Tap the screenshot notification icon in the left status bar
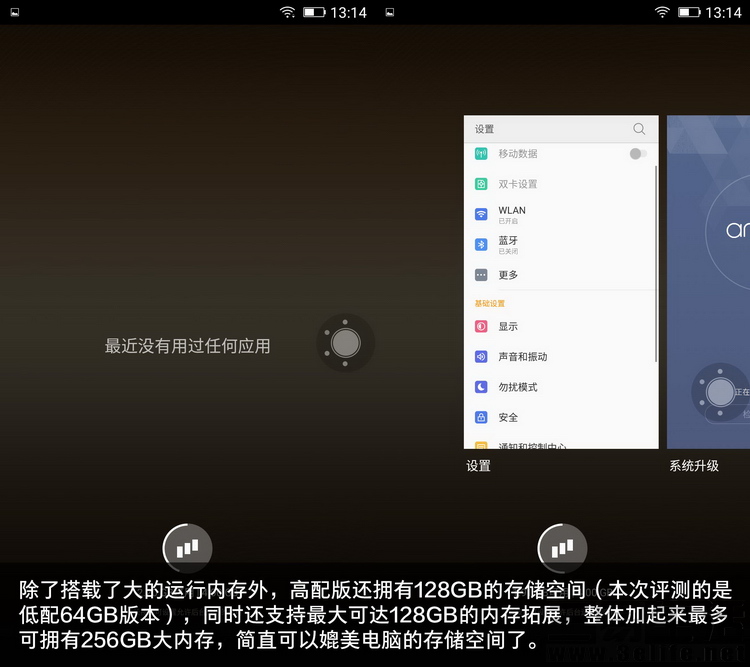 click(15, 12)
